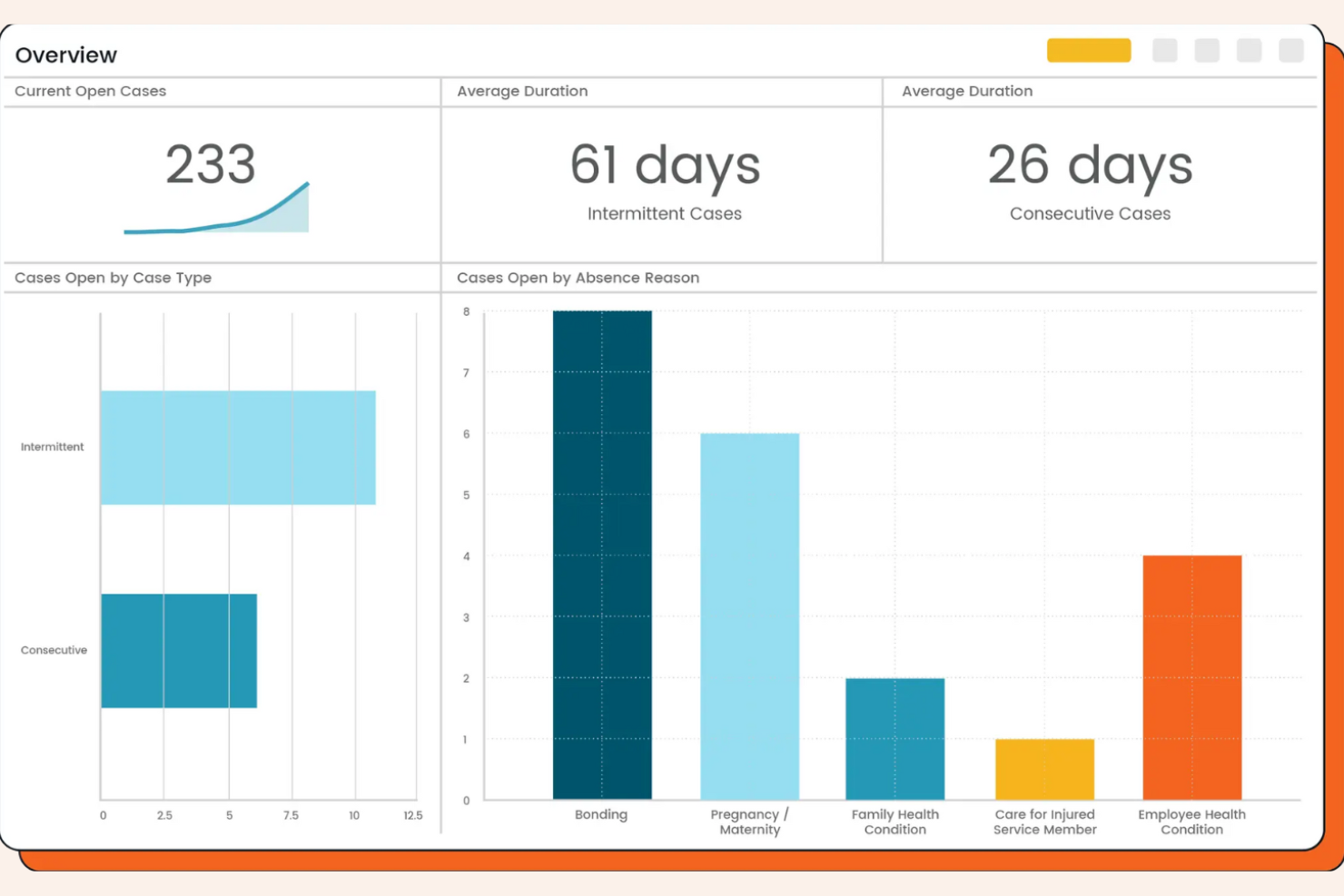Click the third gray toolbar icon
The height and width of the screenshot is (896, 1344).
tap(1249, 50)
